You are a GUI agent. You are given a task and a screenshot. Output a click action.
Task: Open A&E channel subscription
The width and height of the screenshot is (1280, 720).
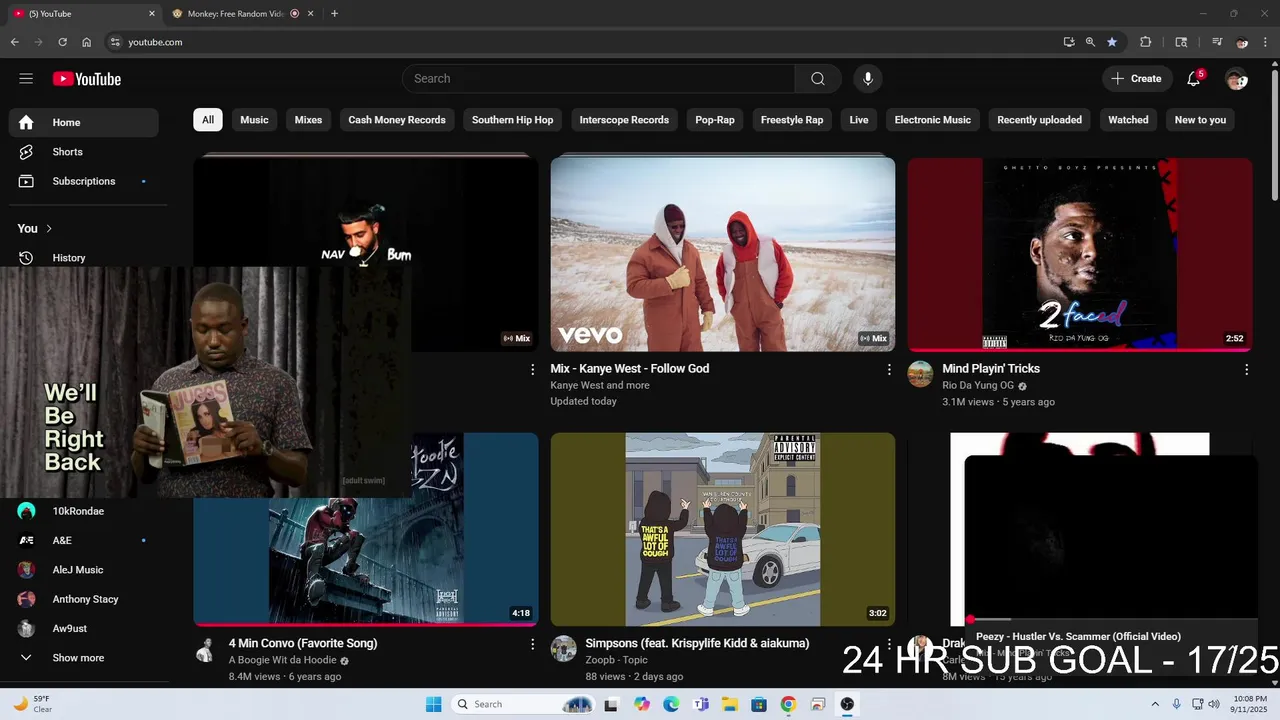84,540
